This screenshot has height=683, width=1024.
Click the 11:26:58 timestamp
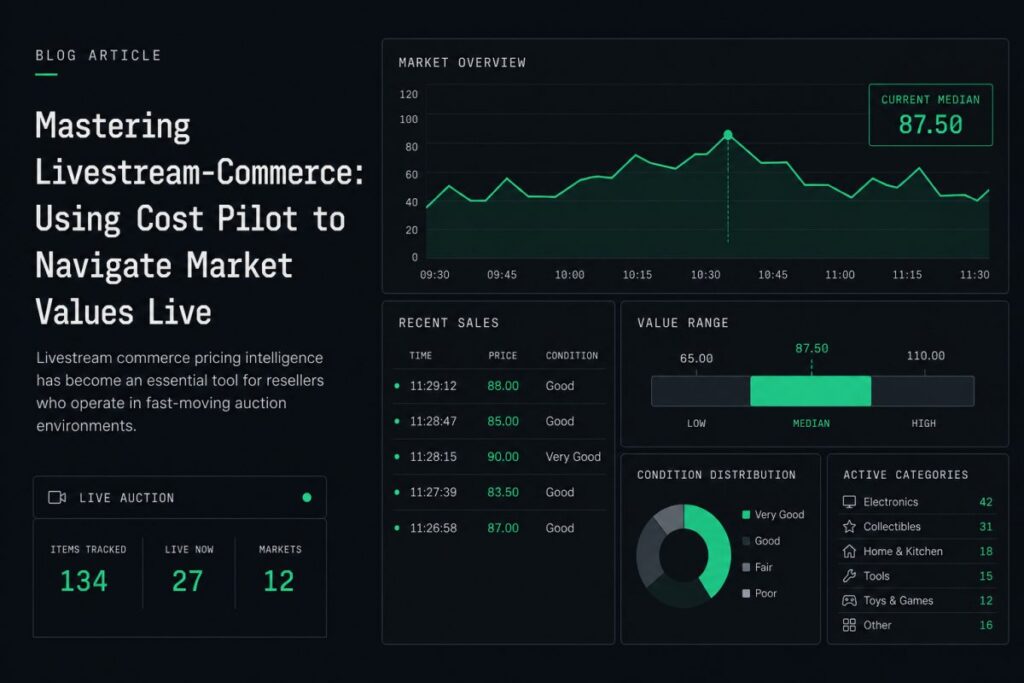pos(433,528)
